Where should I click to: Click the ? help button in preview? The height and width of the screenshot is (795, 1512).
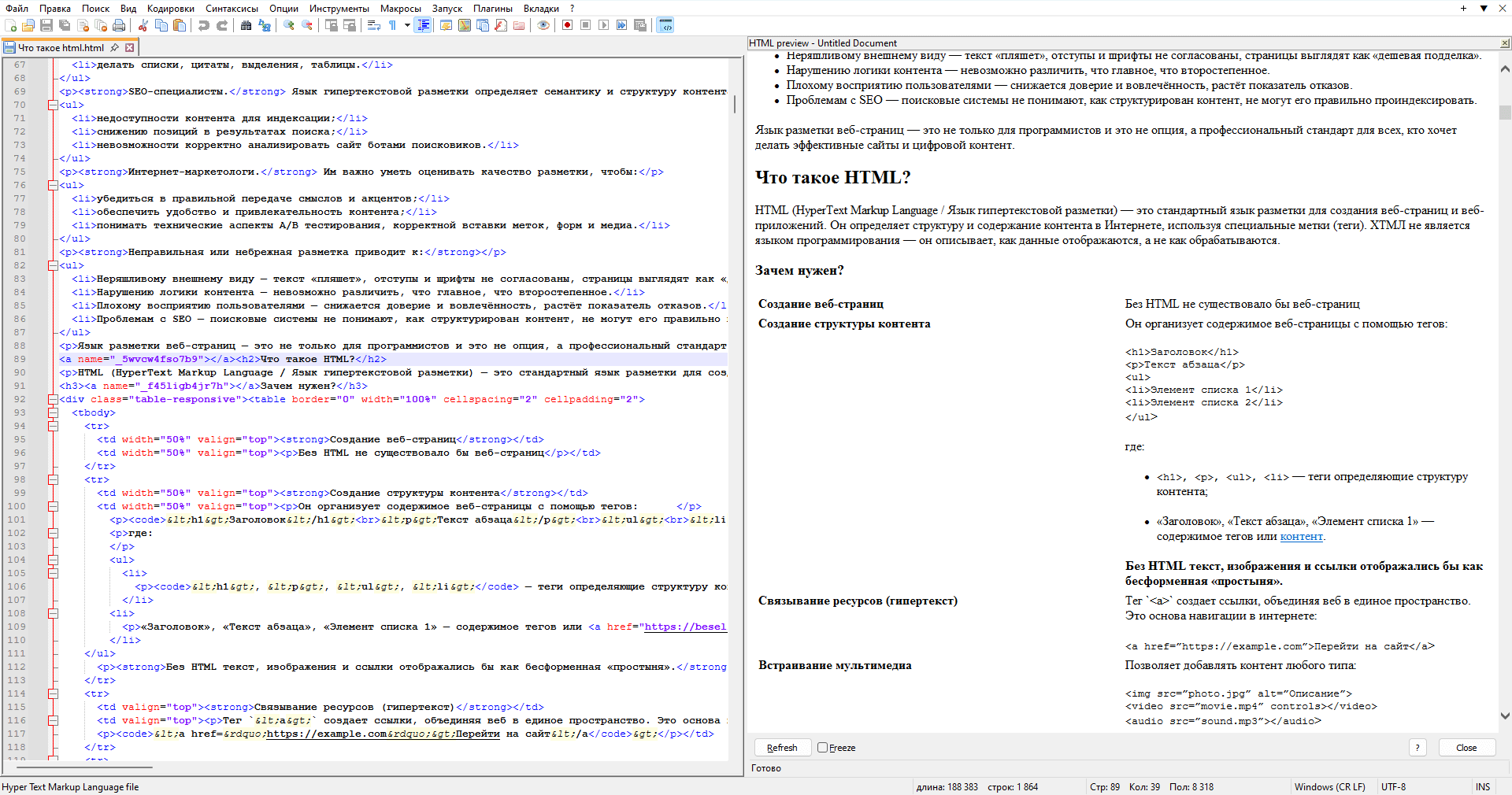point(1417,748)
